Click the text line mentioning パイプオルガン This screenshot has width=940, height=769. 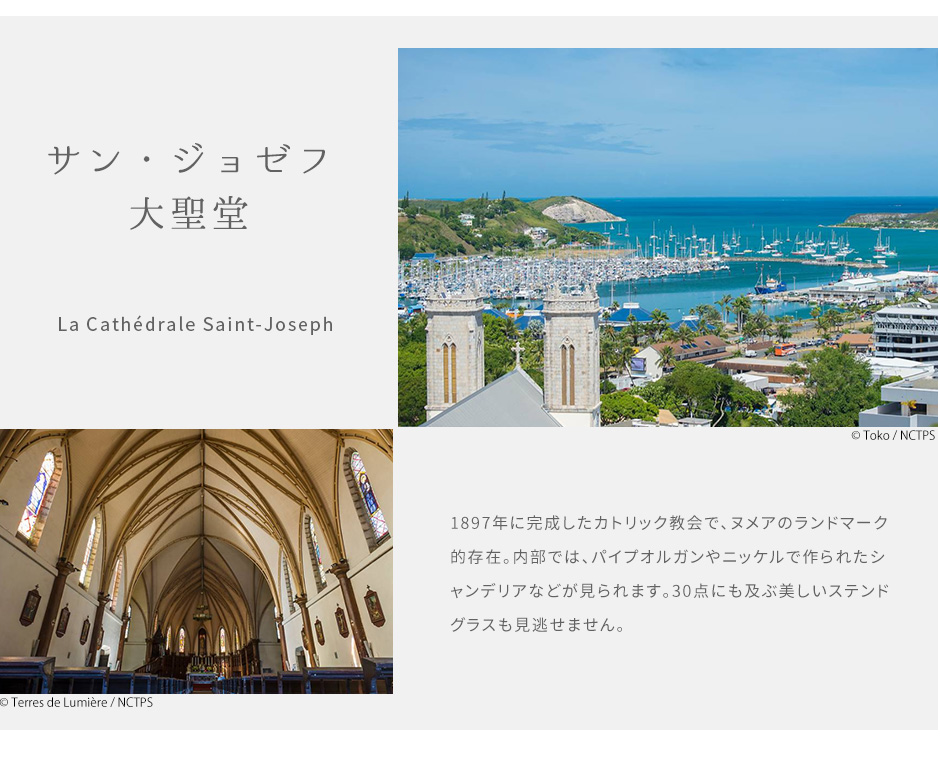[668, 557]
